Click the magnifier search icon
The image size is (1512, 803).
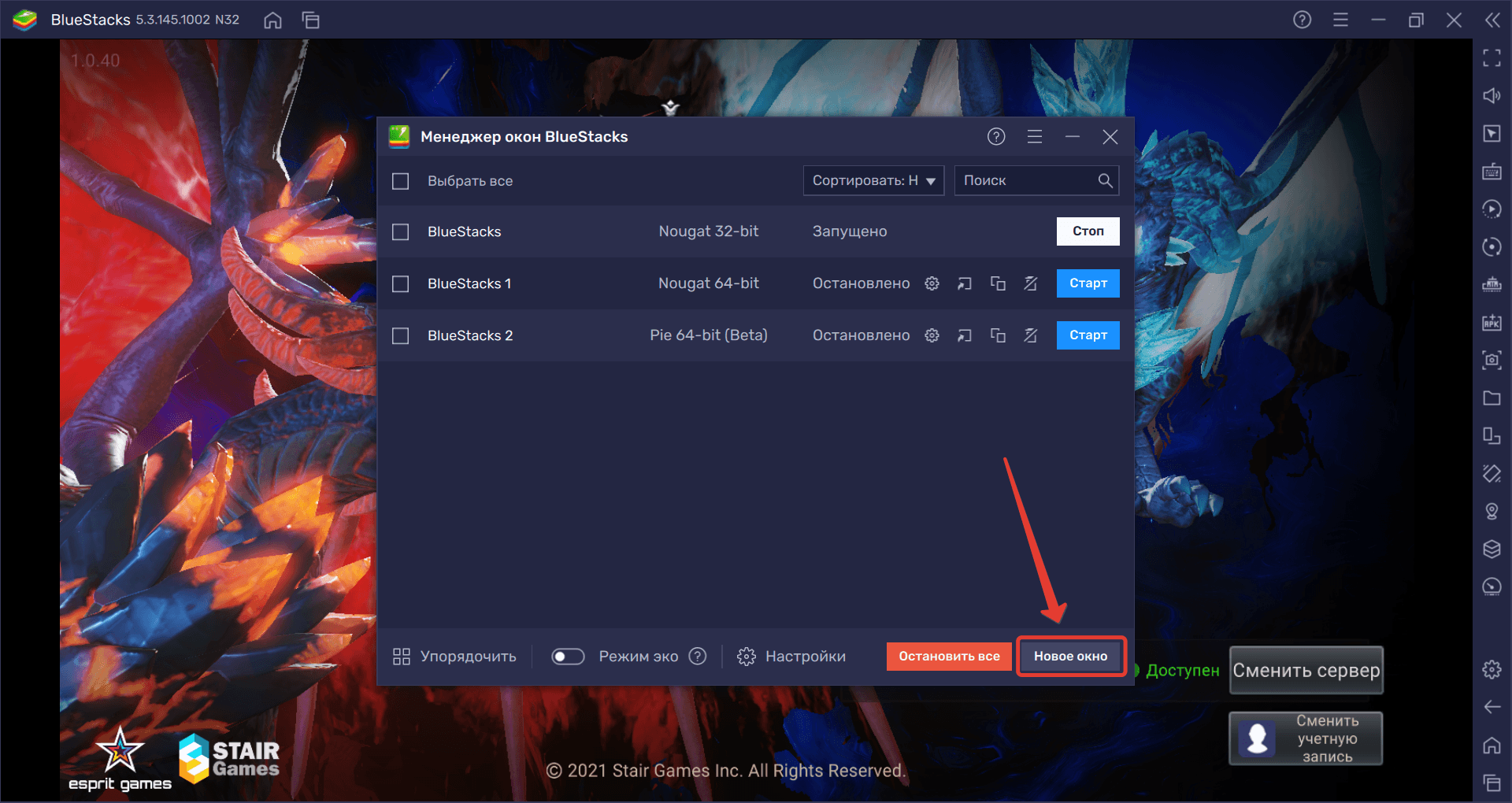click(x=1105, y=180)
